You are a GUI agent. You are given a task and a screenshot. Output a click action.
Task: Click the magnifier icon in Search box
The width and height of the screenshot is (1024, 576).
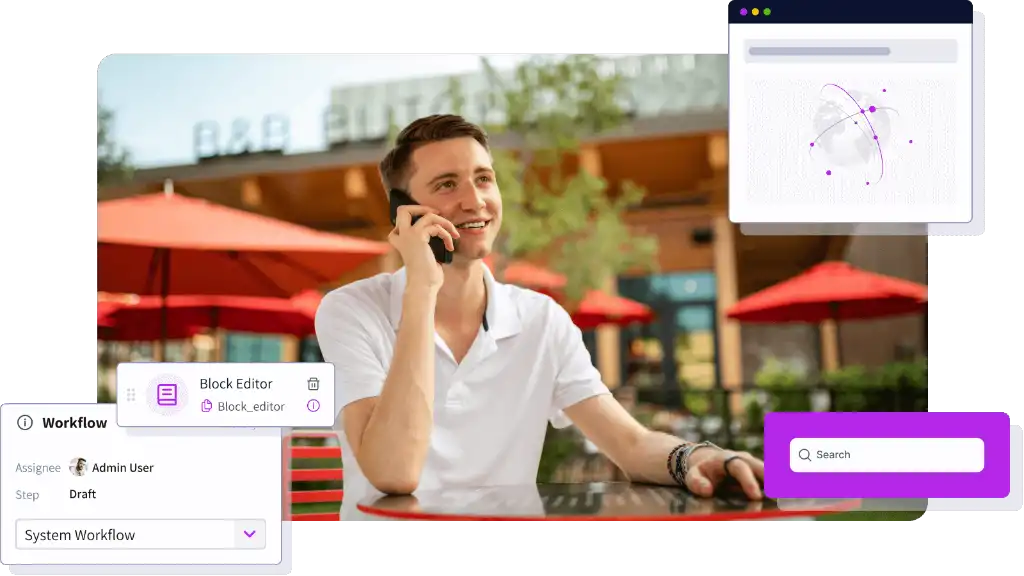pyautogui.click(x=805, y=455)
